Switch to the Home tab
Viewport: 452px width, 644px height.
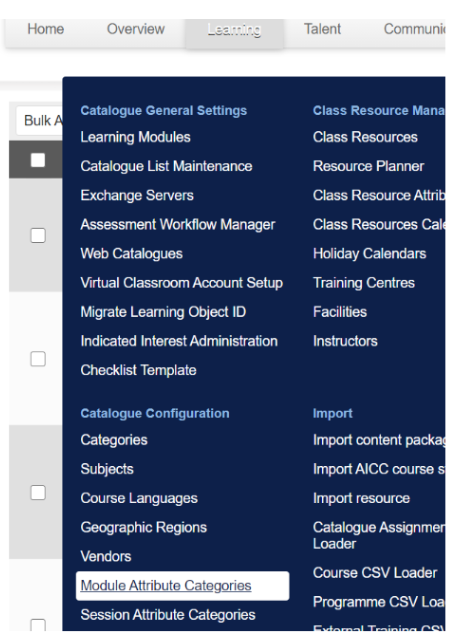[46, 29]
